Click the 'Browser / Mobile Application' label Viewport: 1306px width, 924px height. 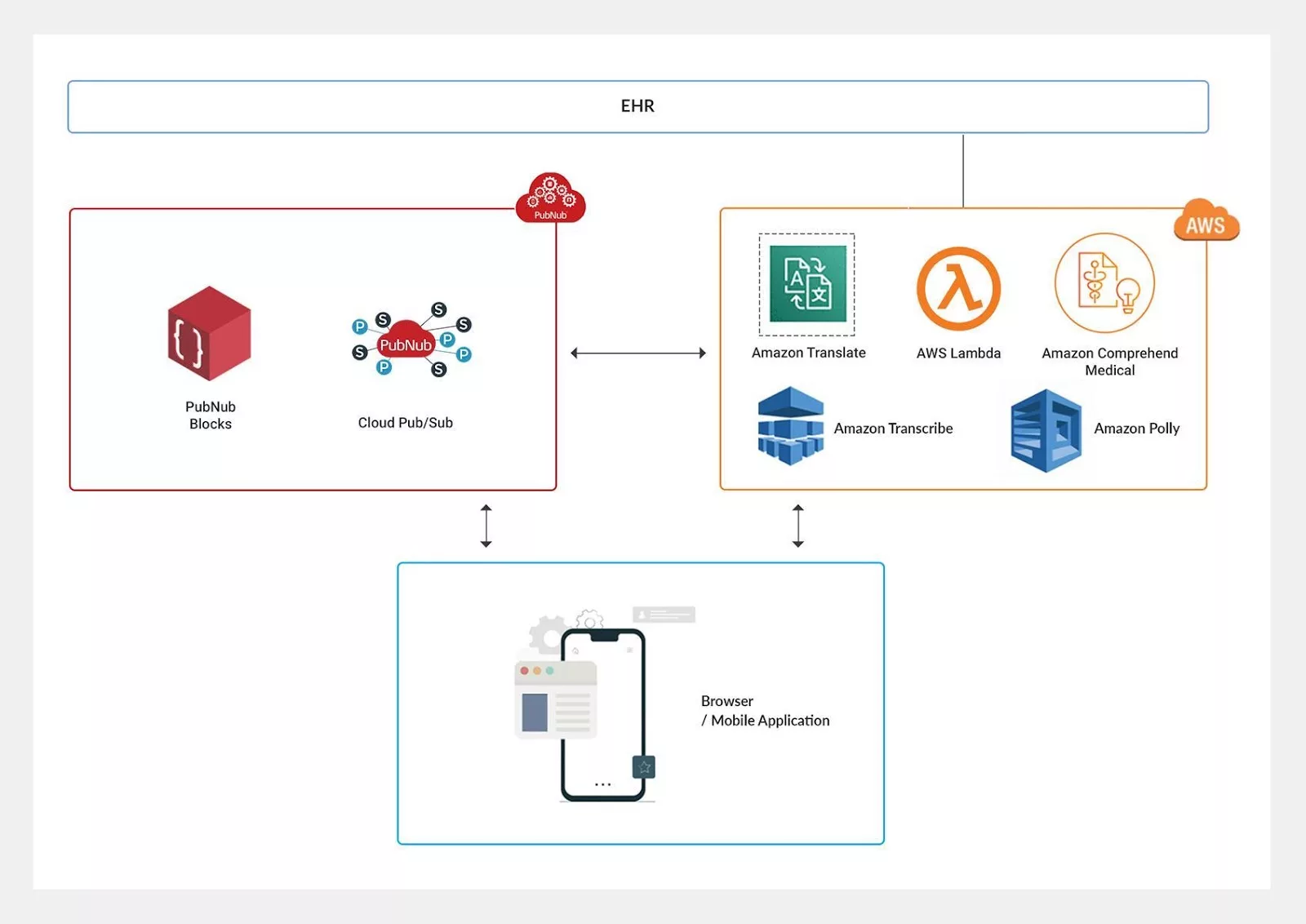coord(765,711)
